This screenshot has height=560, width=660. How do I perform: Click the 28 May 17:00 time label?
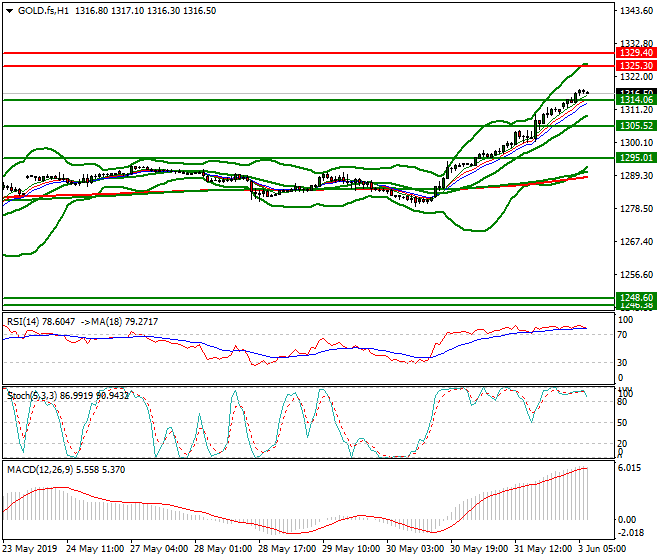tap(287, 549)
